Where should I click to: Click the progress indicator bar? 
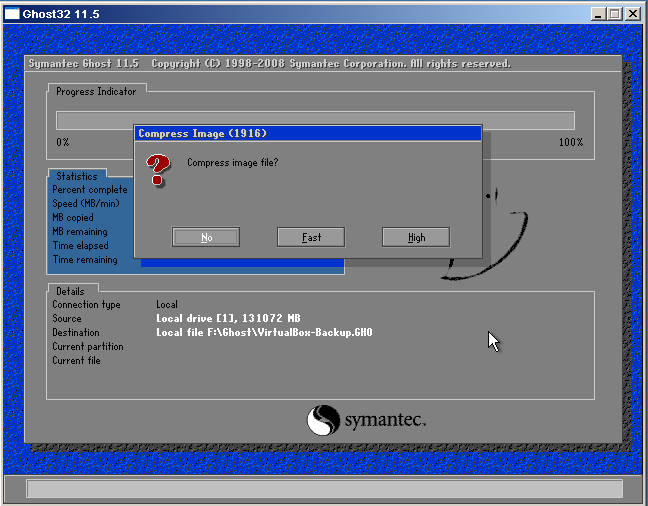pos(315,120)
